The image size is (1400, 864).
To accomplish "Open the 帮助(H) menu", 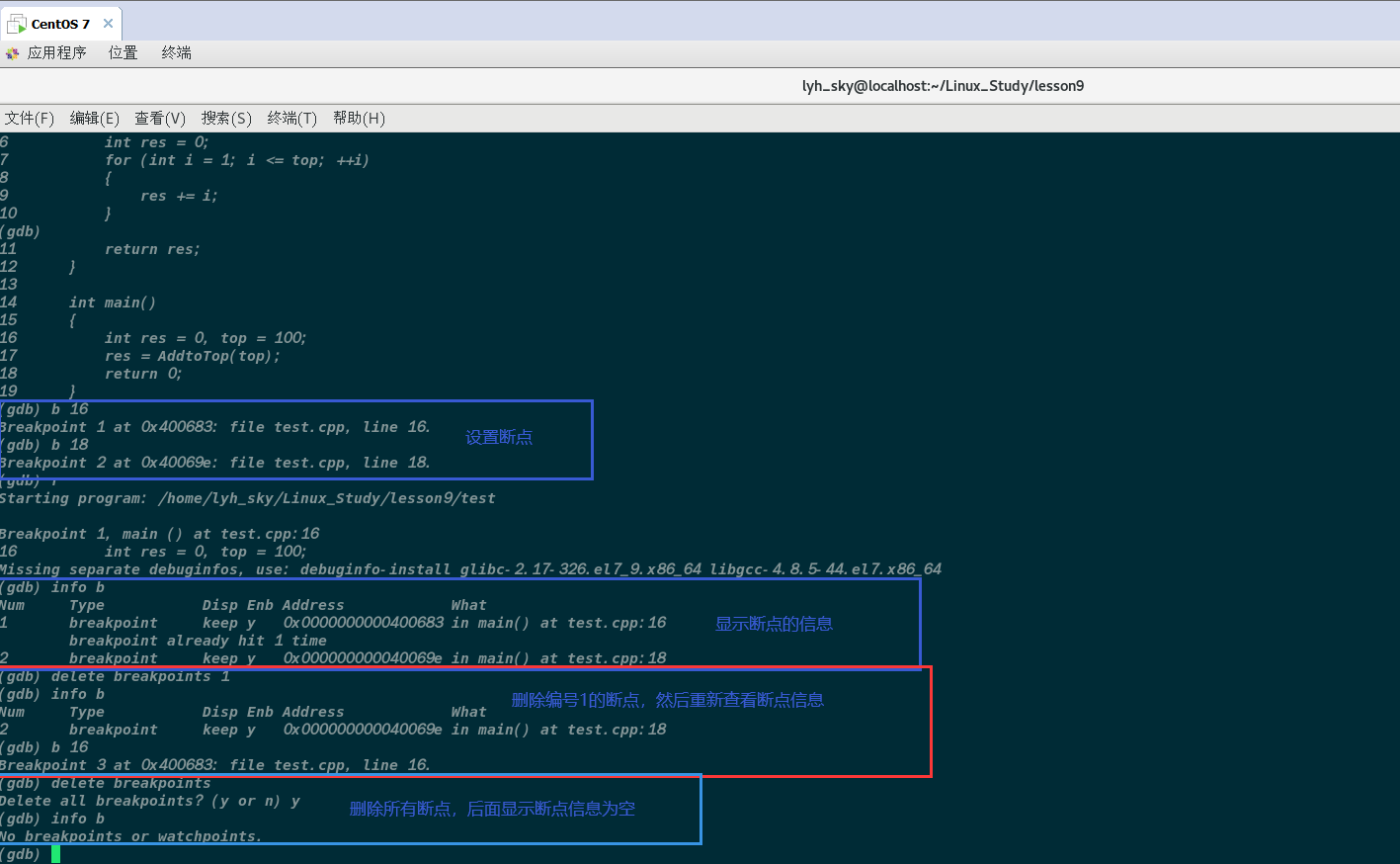I will pos(359,118).
